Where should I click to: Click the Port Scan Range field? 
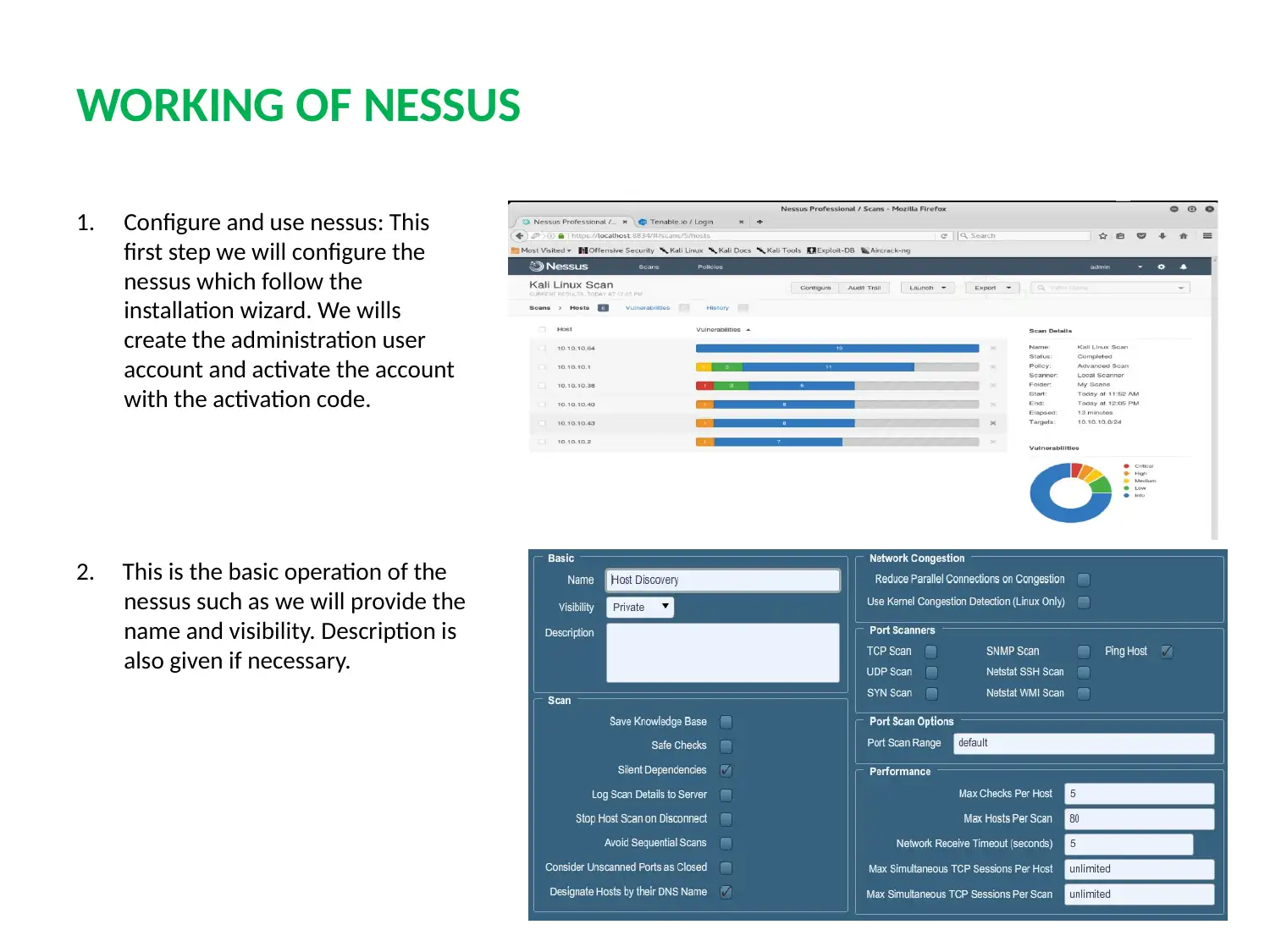(1084, 743)
